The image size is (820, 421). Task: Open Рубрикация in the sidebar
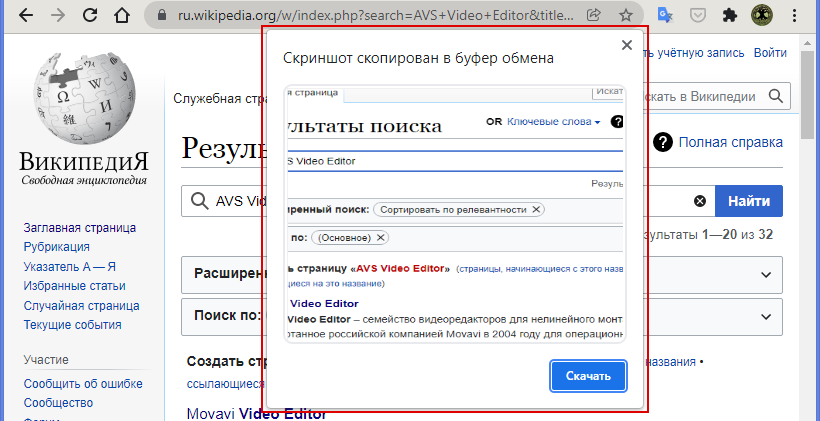click(x=56, y=247)
